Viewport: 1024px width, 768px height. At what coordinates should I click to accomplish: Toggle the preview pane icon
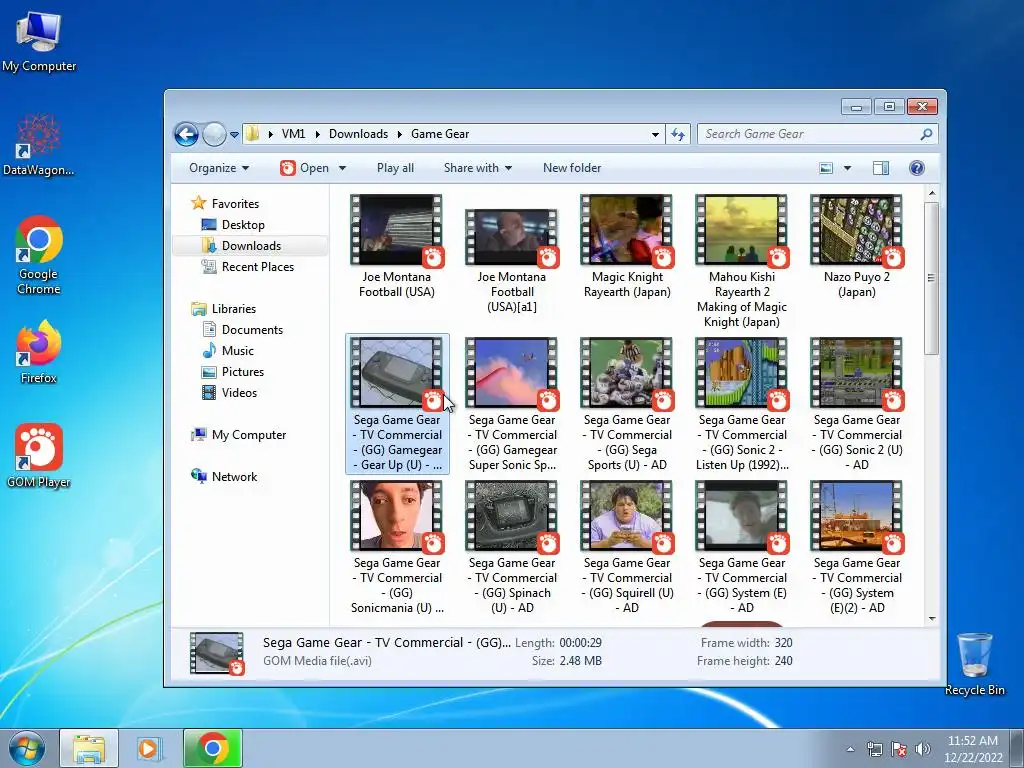click(880, 168)
